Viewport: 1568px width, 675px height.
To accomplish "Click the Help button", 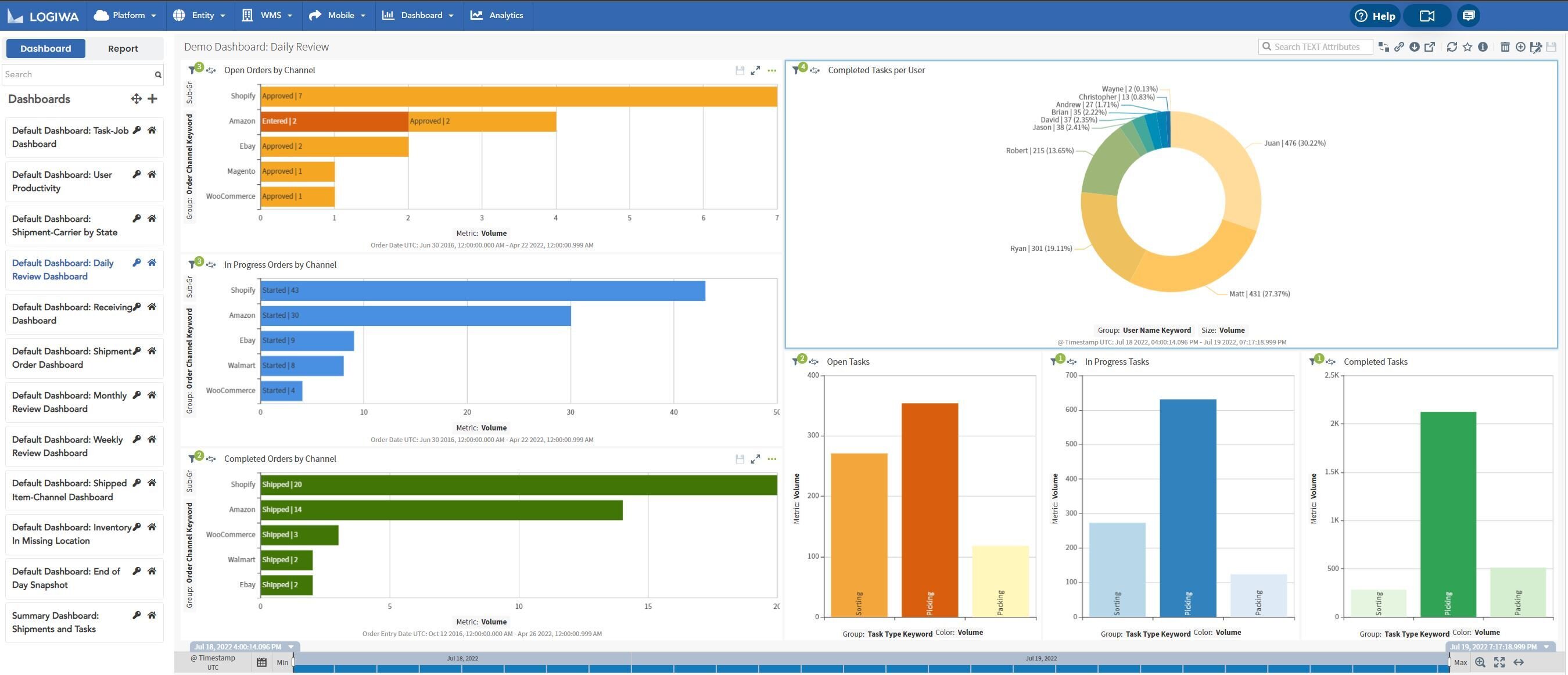I will pos(1375,16).
